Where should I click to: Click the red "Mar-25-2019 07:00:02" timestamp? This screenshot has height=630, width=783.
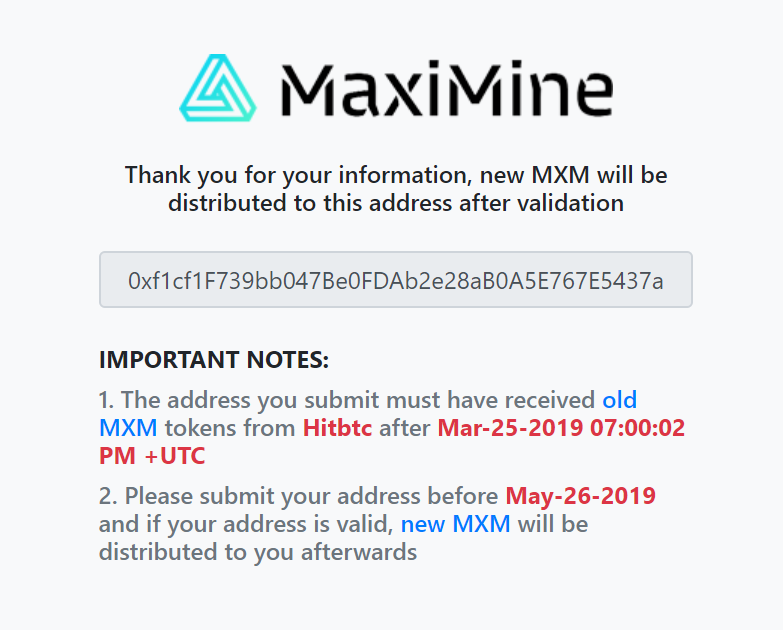pos(561,428)
